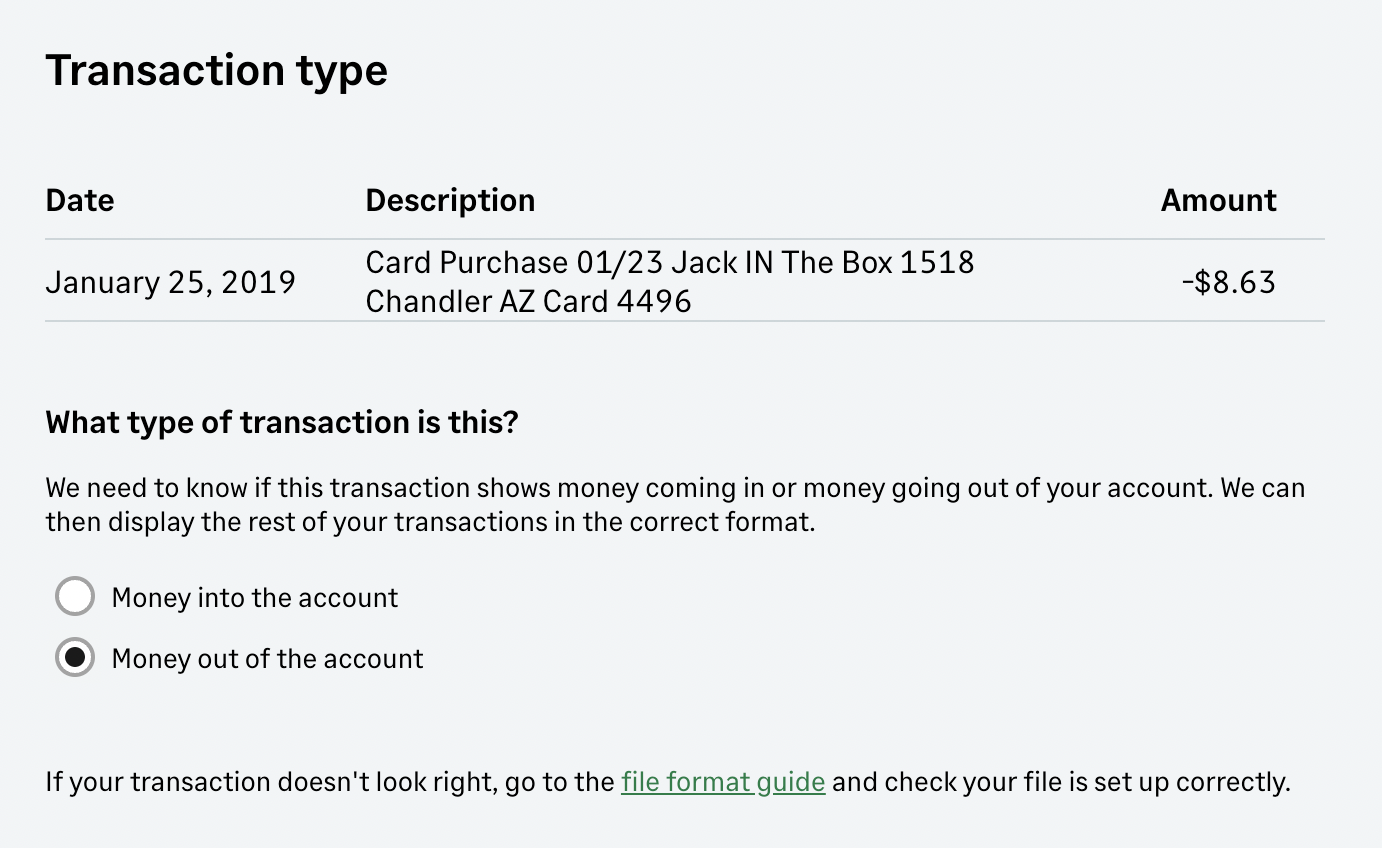Screen dimensions: 1382x848
Task: Select the January 25, 2019 date cell
Action: point(170,281)
